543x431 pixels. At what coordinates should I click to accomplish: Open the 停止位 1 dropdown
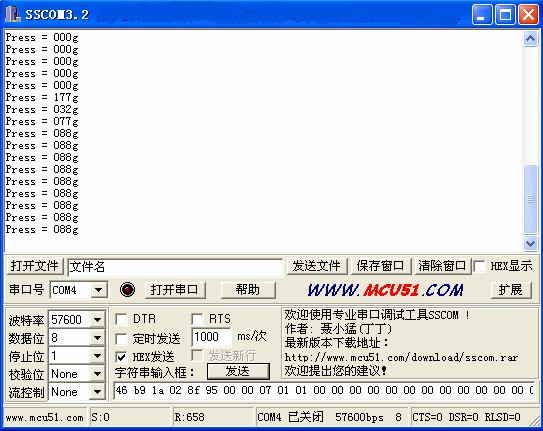pos(97,356)
